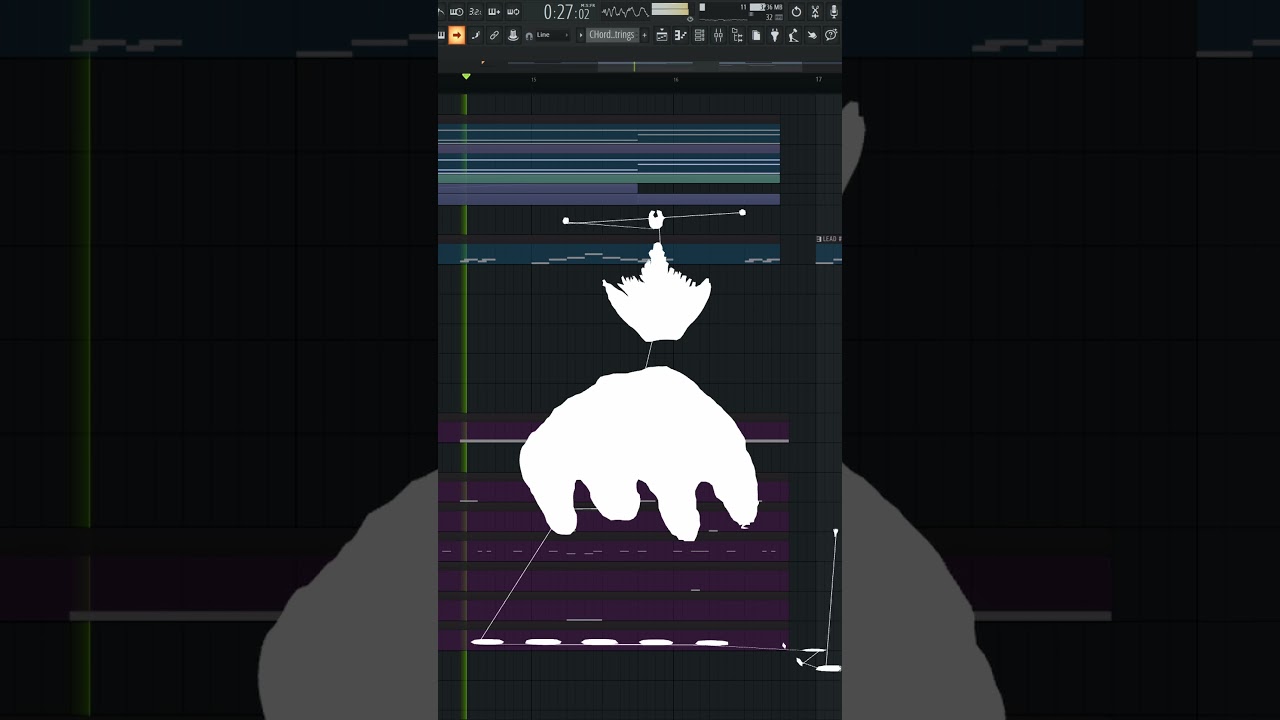Open the undo history icon
This screenshot has height=720, width=1280.
pos(796,12)
